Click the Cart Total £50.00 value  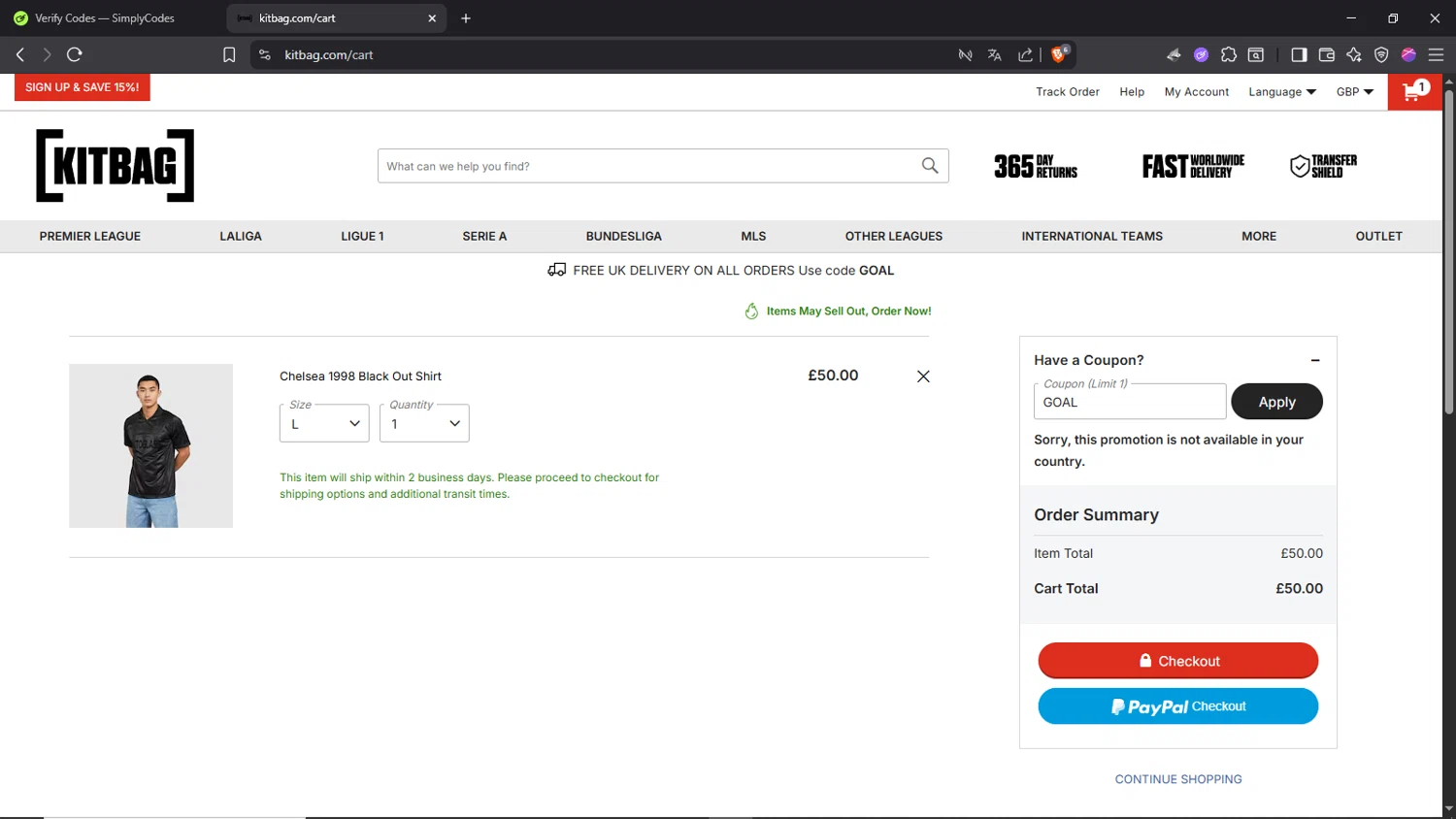click(1299, 588)
